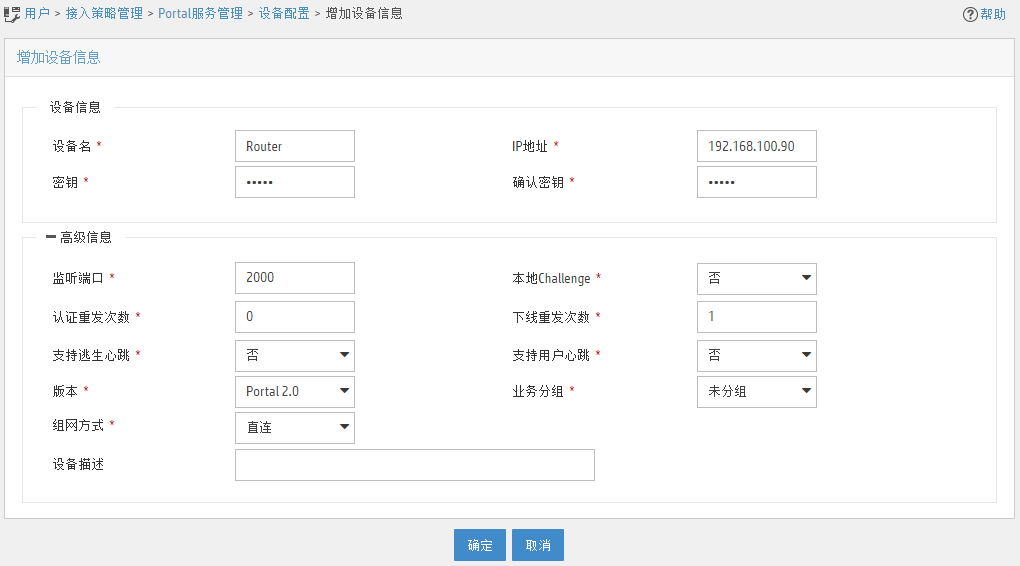Open the 支持逃生心跳 dropdown
This screenshot has width=1020, height=566.
coord(294,355)
